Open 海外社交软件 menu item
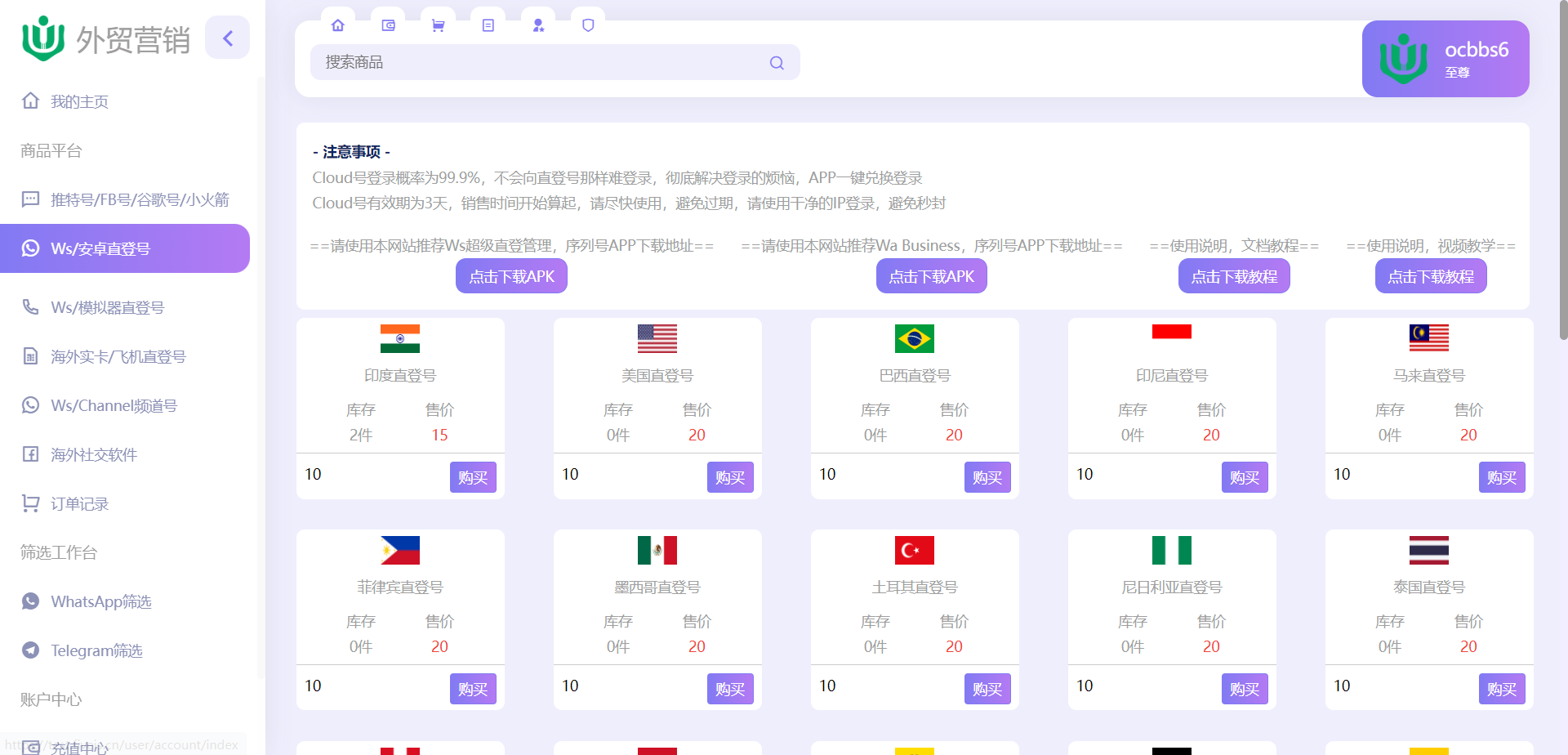1568x755 pixels. coord(125,454)
